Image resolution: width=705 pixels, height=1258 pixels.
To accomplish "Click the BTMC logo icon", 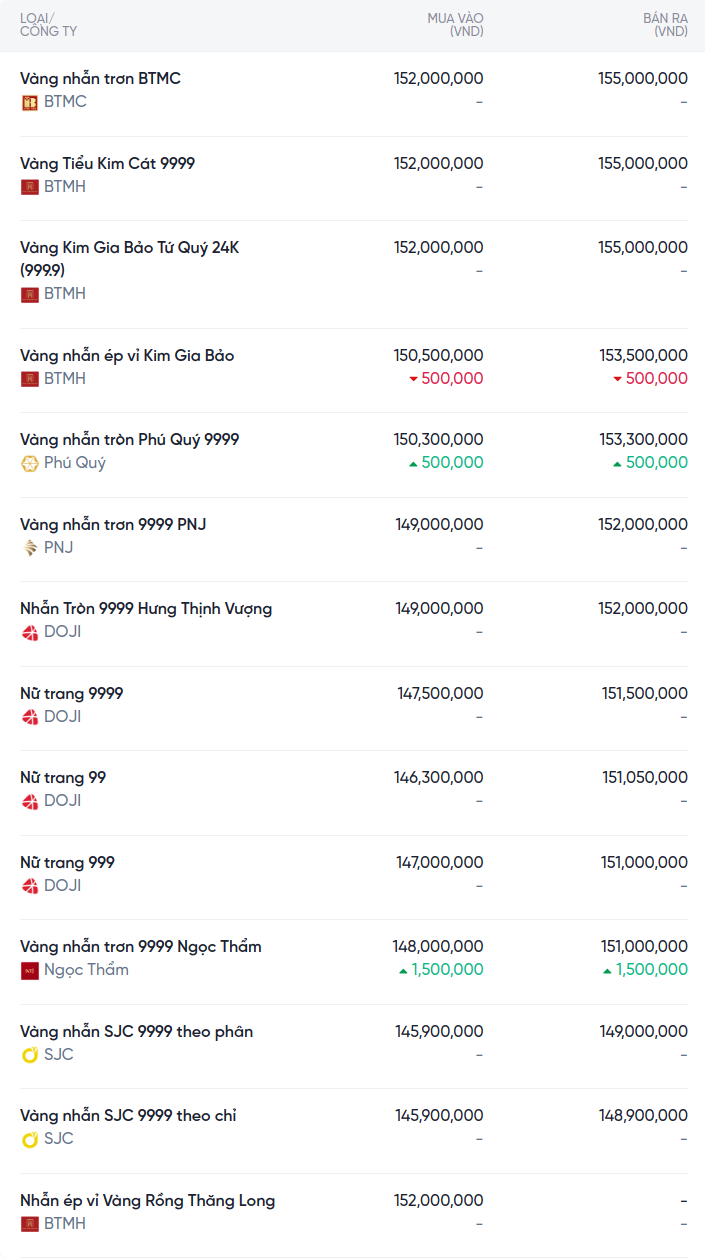I will [x=30, y=102].
